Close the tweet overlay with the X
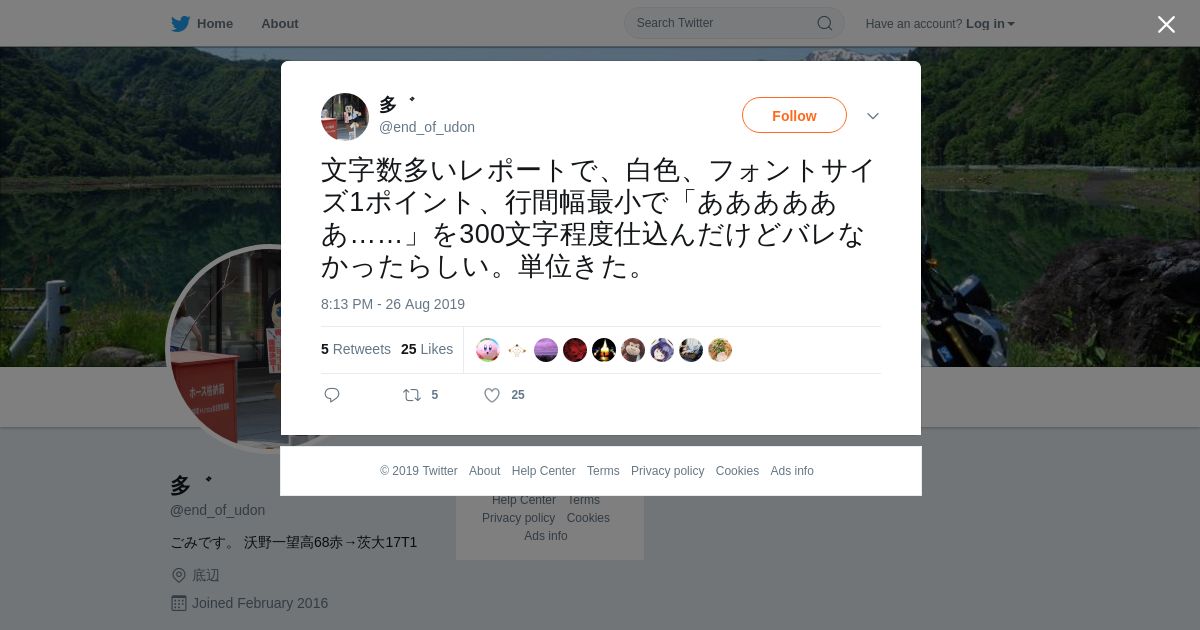 1166,24
